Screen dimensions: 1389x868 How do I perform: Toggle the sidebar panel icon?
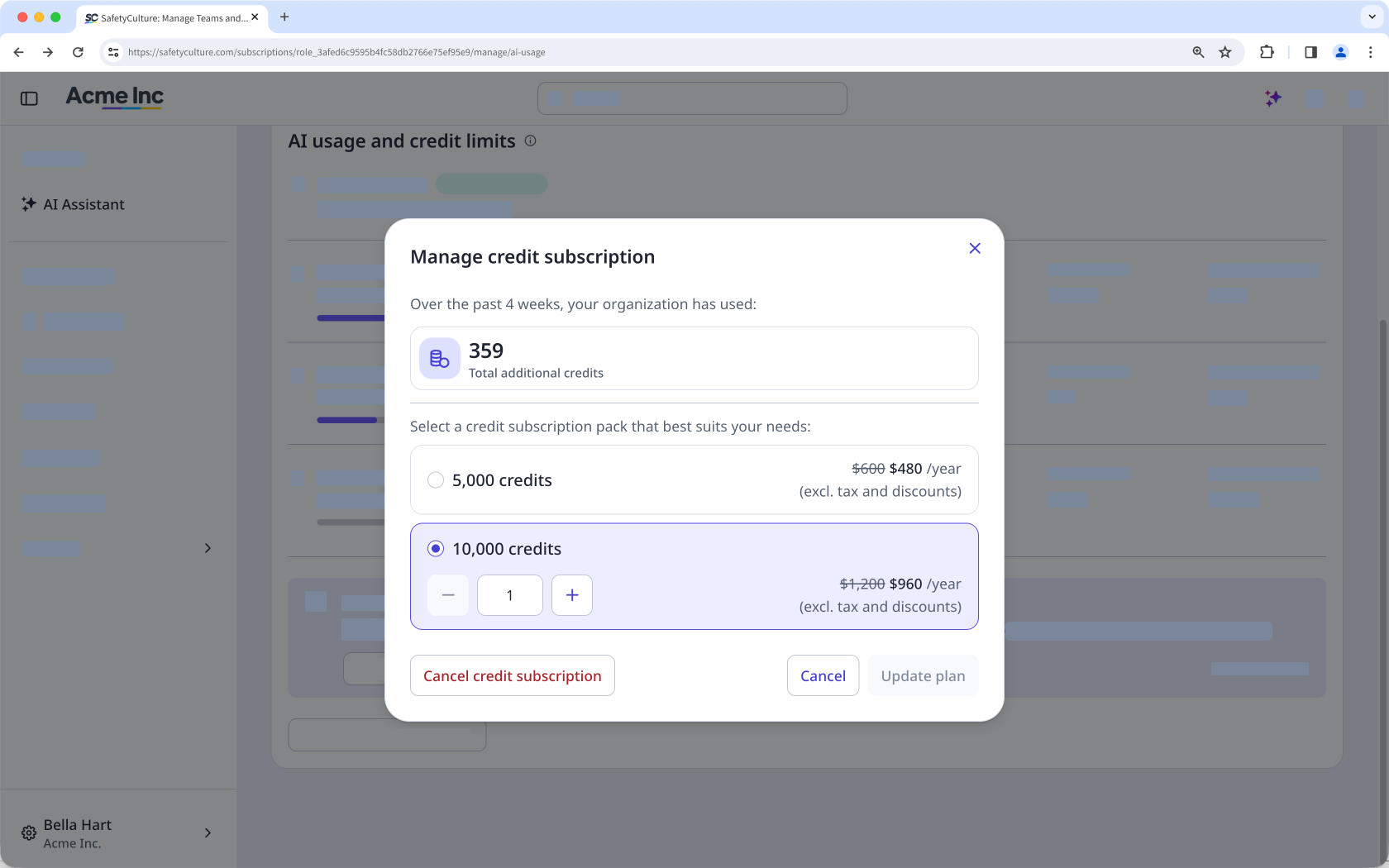click(x=29, y=98)
